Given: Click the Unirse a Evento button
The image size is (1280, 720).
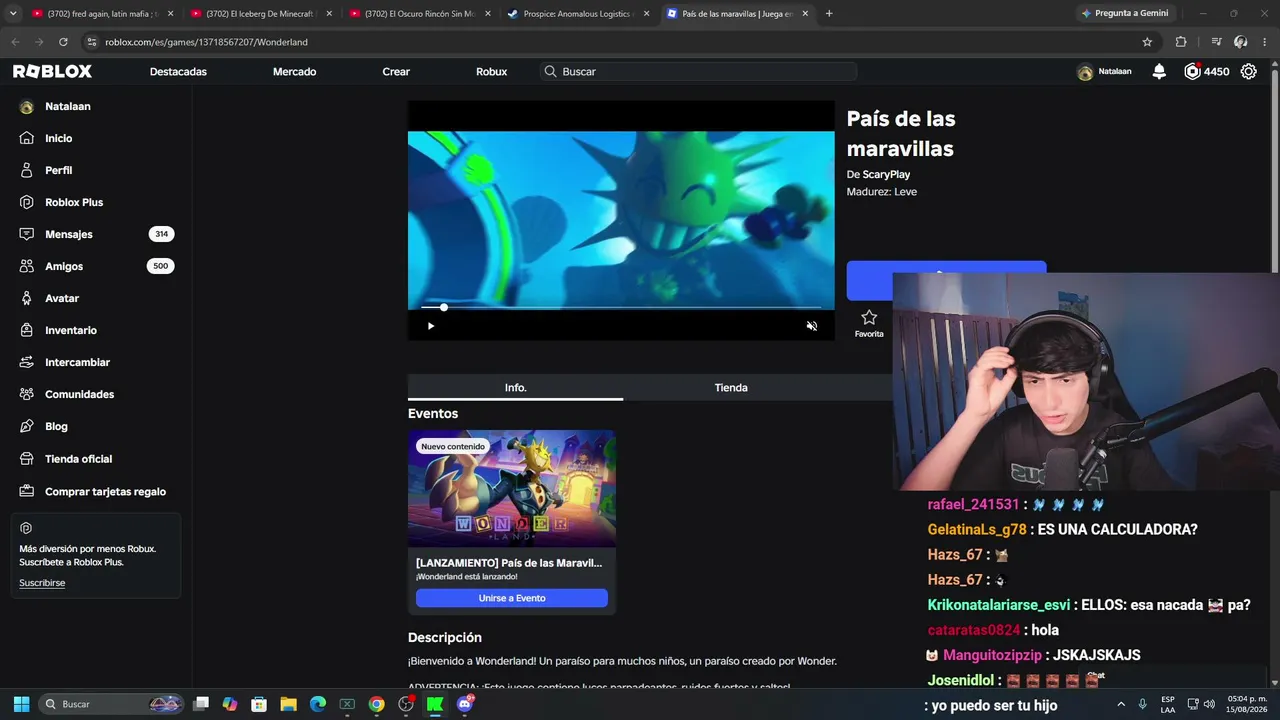Looking at the screenshot, I should pos(512,598).
